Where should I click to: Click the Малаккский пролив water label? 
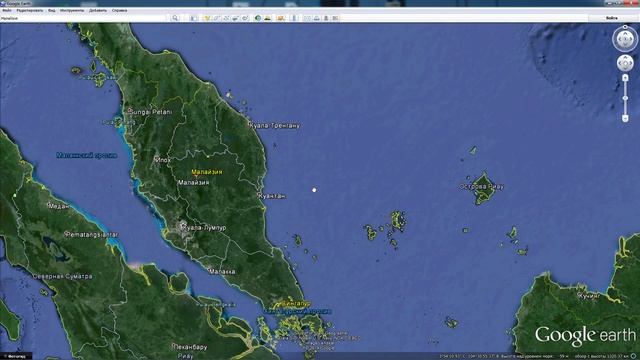[87, 155]
